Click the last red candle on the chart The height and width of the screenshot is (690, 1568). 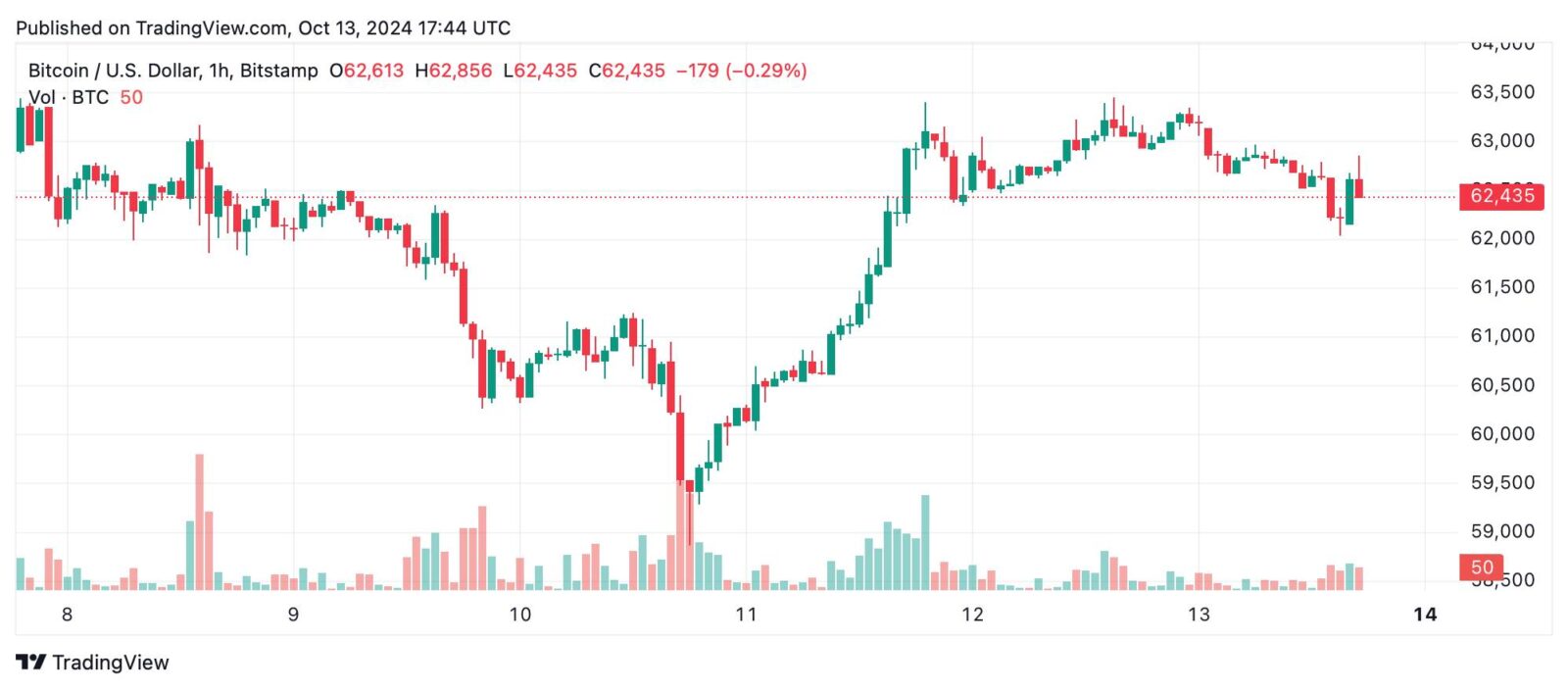1358,188
